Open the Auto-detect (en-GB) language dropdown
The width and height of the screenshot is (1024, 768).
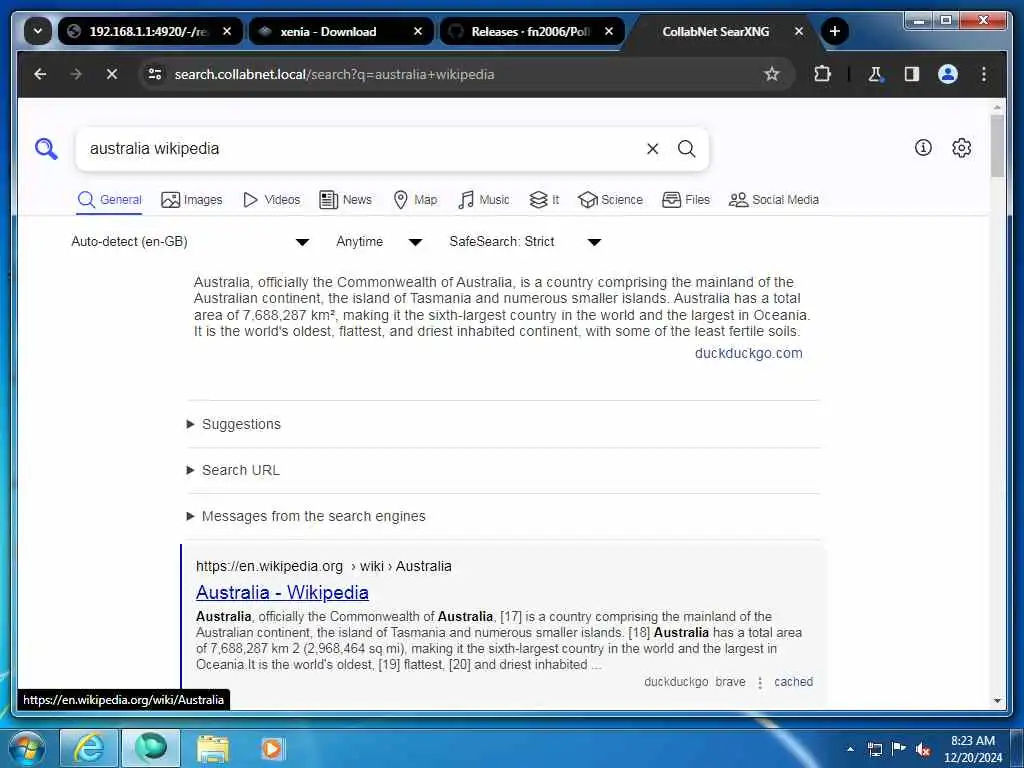[190, 242]
